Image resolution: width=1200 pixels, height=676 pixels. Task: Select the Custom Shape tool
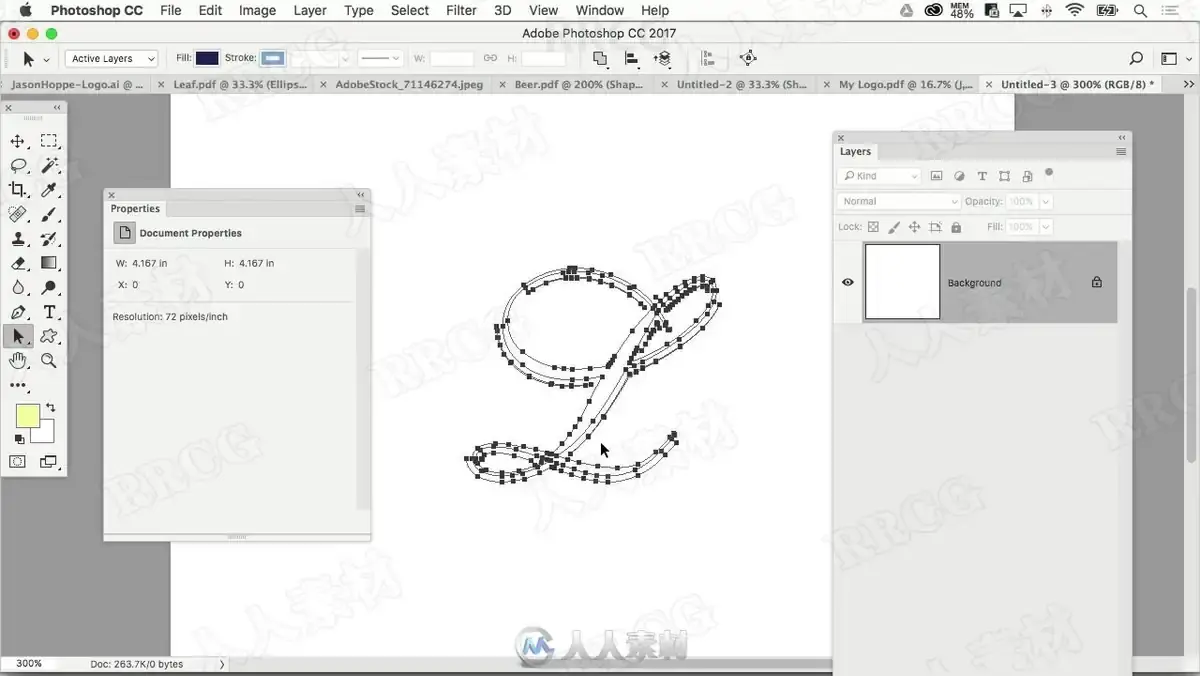pyautogui.click(x=49, y=336)
